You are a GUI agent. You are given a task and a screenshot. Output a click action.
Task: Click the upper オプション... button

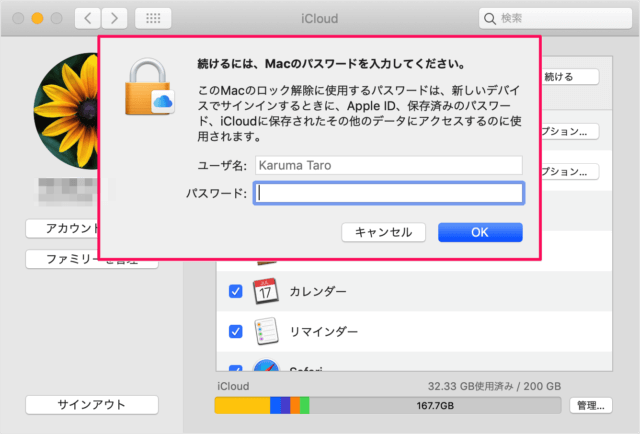570,131
